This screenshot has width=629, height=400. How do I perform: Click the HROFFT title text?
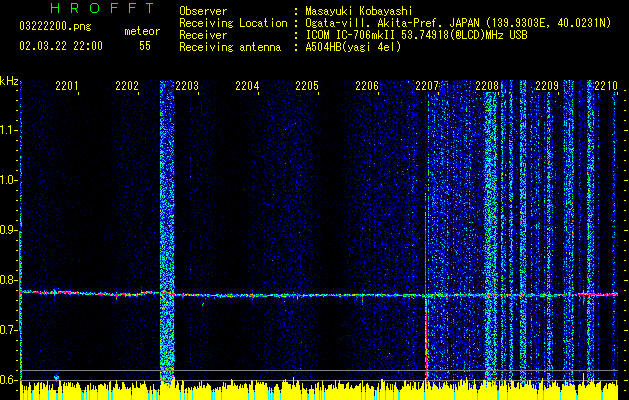(x=103, y=8)
